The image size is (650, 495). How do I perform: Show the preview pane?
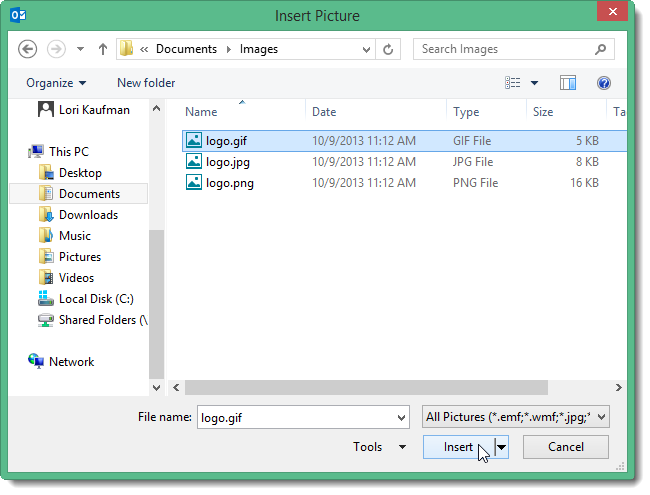click(568, 83)
